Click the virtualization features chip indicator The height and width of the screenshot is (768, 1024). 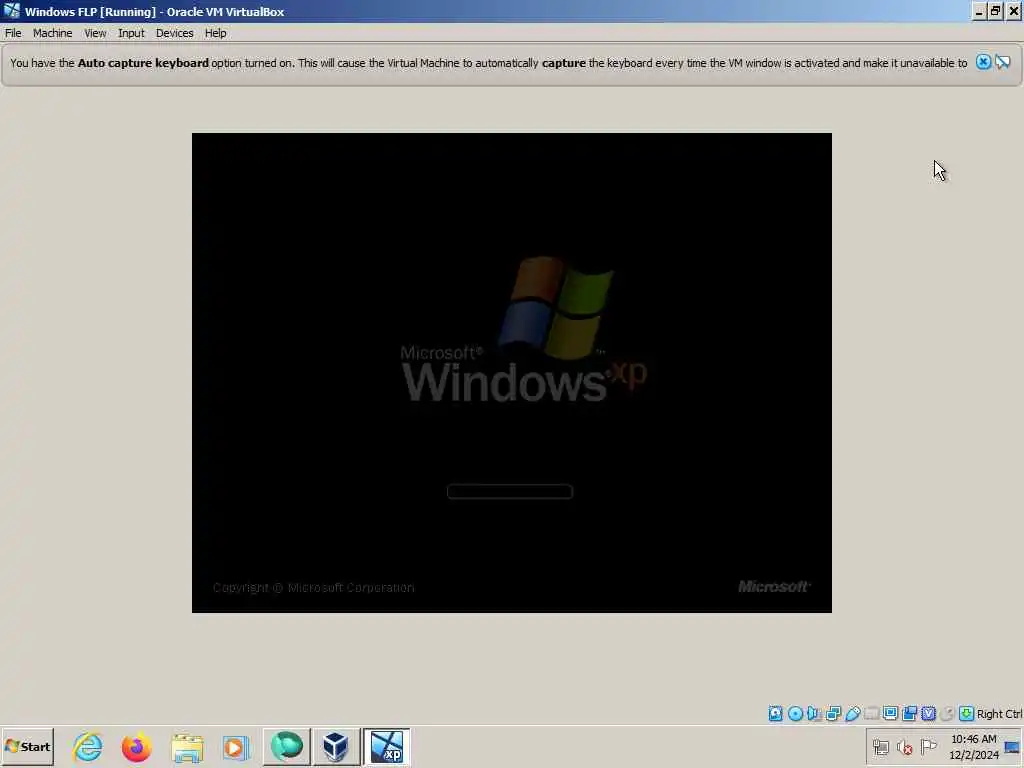click(x=928, y=713)
